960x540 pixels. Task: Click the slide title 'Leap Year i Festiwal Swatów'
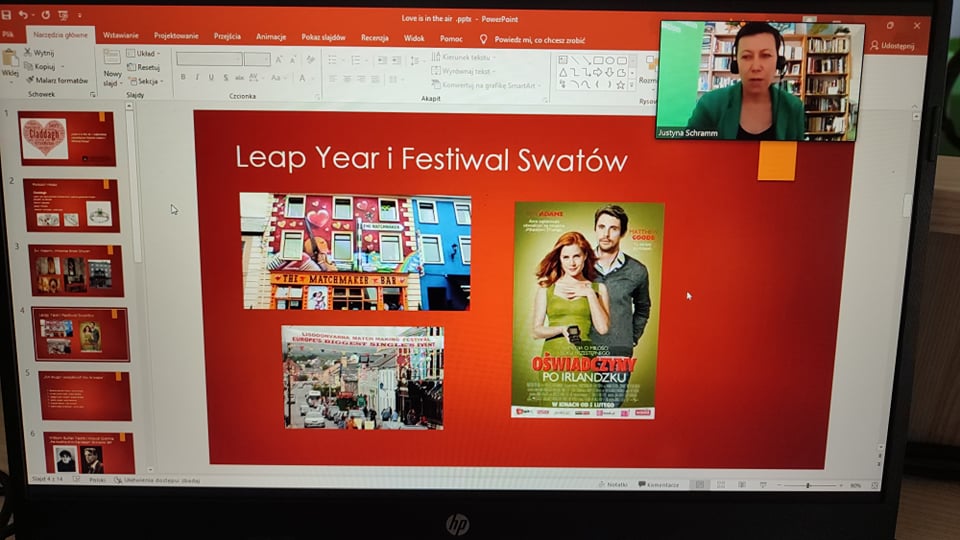(431, 159)
